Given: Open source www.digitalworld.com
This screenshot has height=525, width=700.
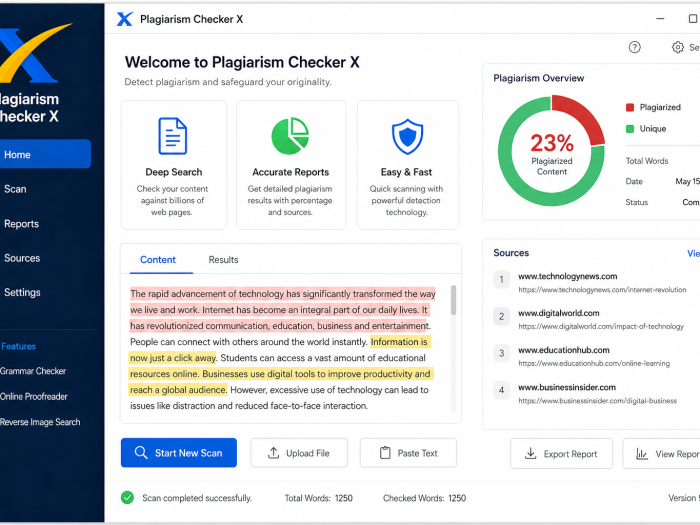Looking at the screenshot, I should click(558, 313).
